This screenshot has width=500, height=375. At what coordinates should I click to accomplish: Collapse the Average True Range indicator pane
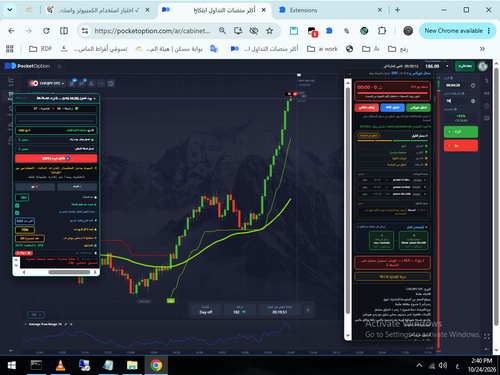click(26, 324)
